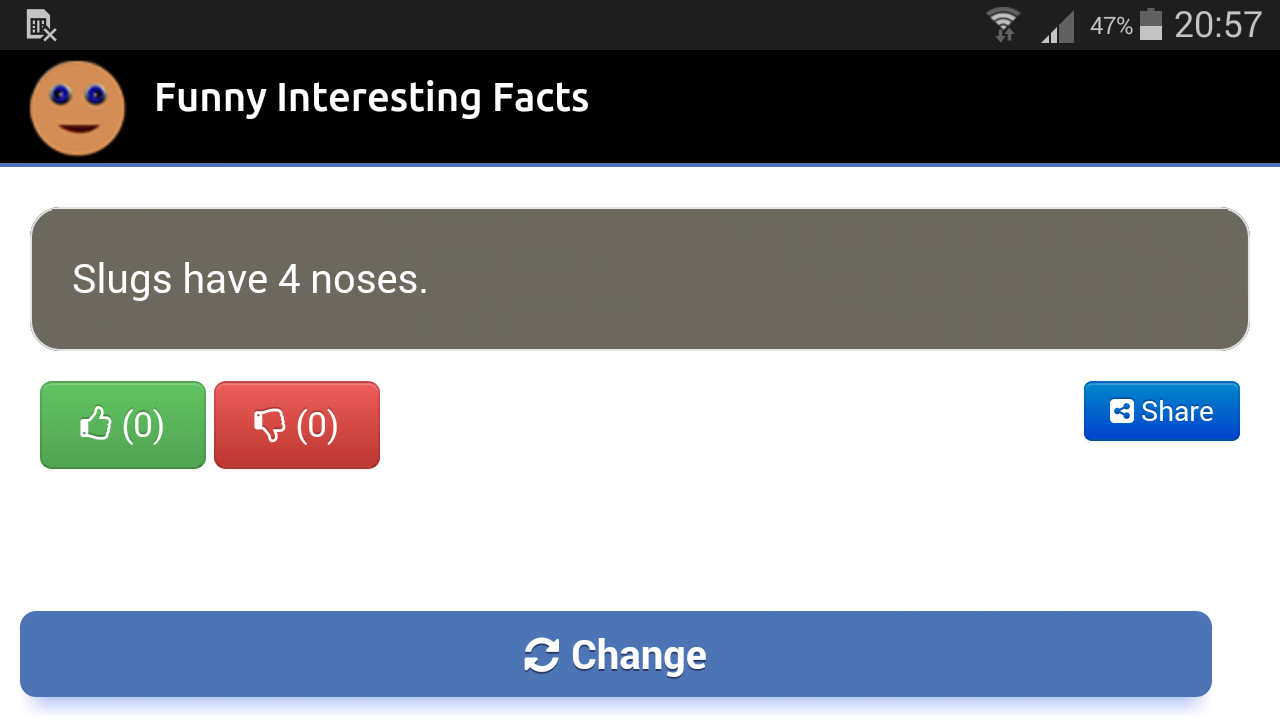This screenshot has width=1280, height=720.
Task: Click the thumbs down icon
Action: tap(270, 426)
